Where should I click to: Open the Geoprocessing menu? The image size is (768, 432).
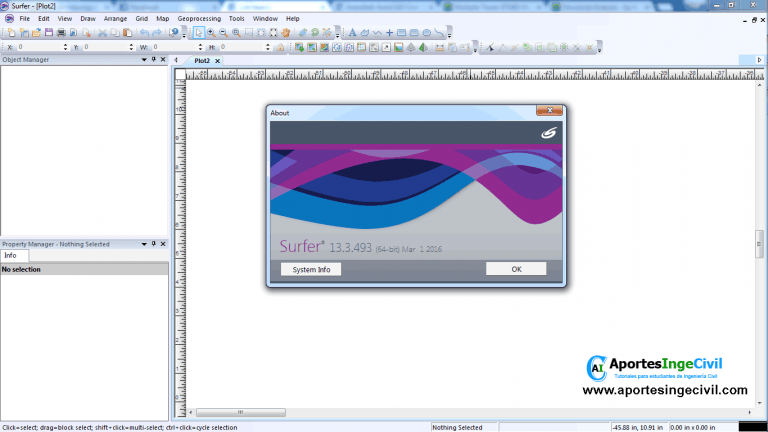click(x=199, y=19)
